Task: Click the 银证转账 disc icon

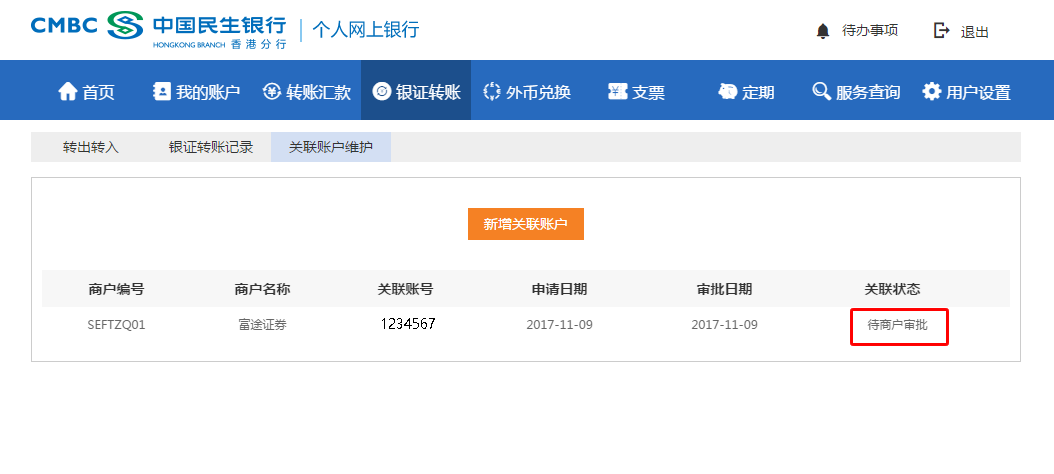Action: pos(381,91)
